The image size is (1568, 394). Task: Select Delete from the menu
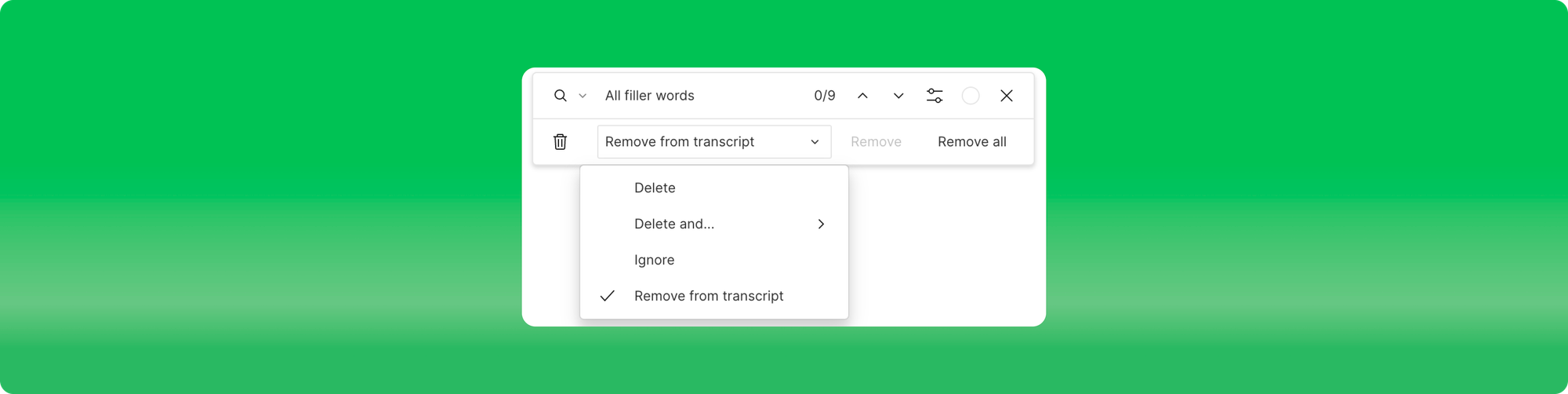(714, 188)
